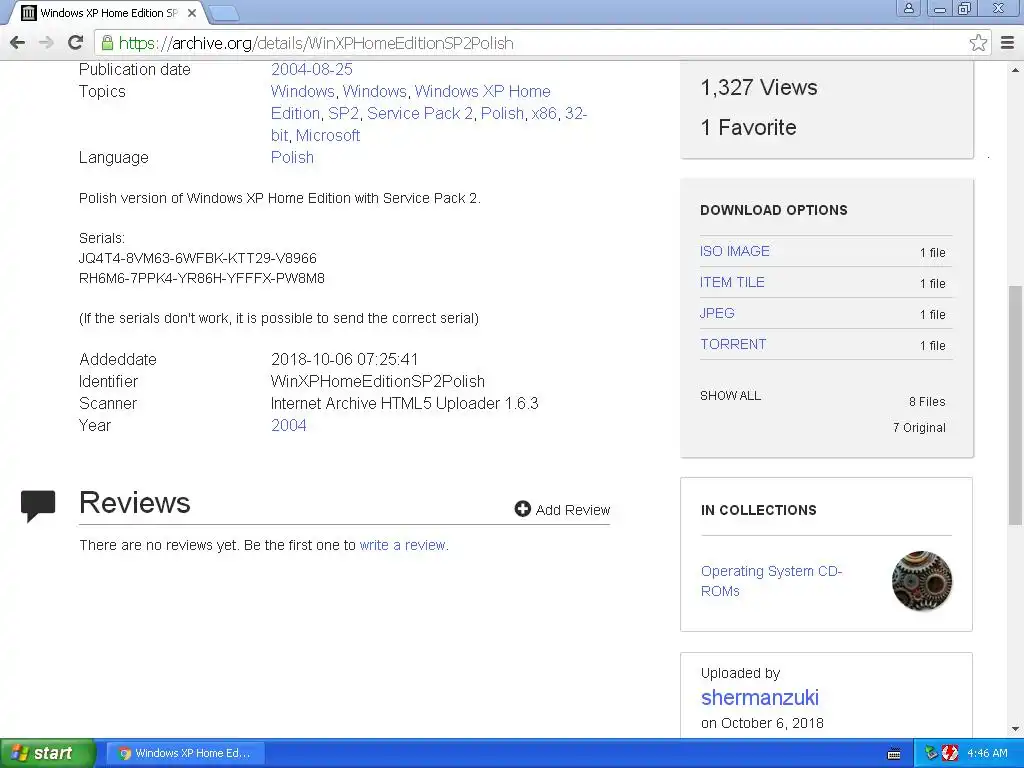Open the 32-bit topic link
Screen dimensions: 1024x768
click(x=575, y=114)
